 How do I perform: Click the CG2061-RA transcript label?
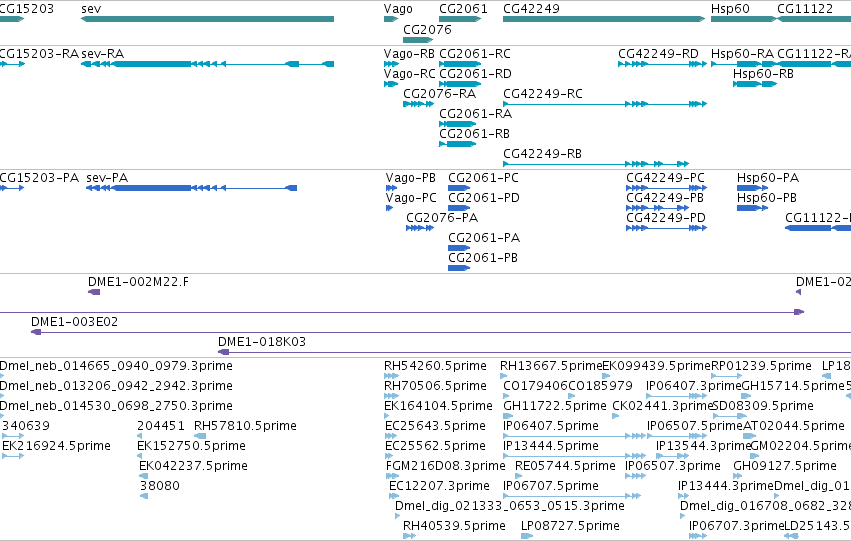pos(475,114)
